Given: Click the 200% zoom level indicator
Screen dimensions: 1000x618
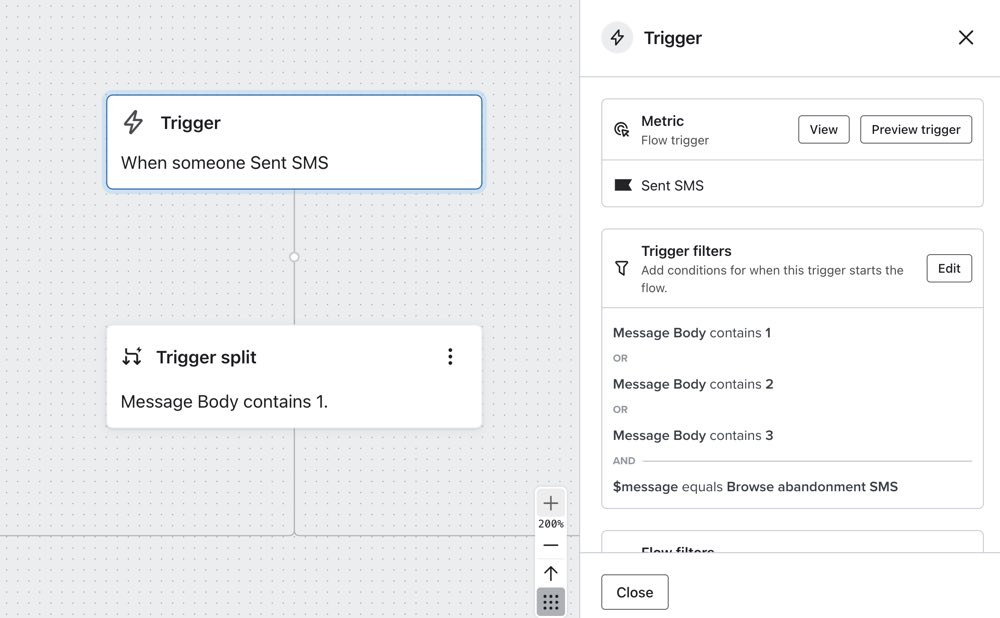Looking at the screenshot, I should pos(550,523).
